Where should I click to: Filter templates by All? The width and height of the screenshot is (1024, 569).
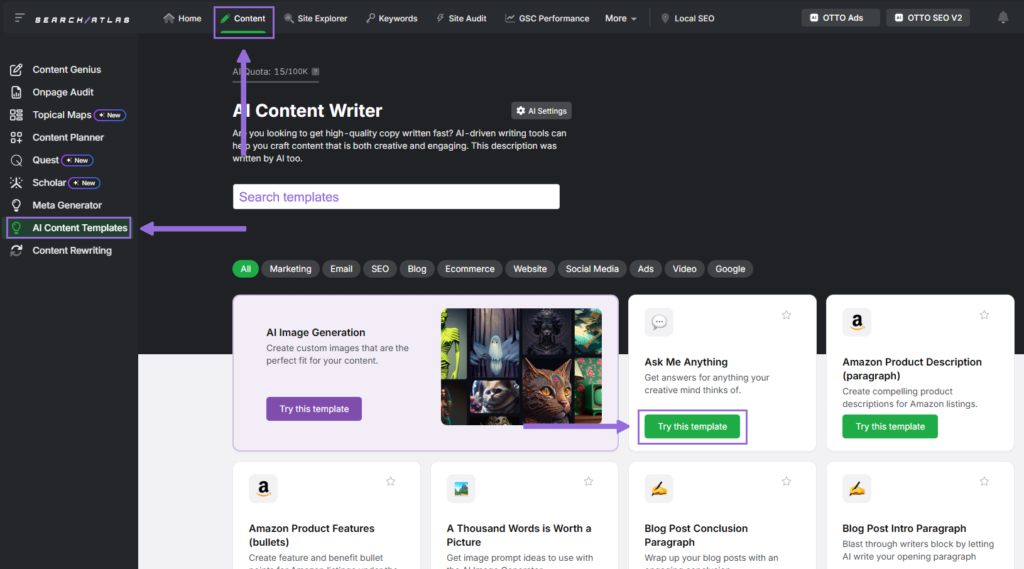[x=246, y=269]
